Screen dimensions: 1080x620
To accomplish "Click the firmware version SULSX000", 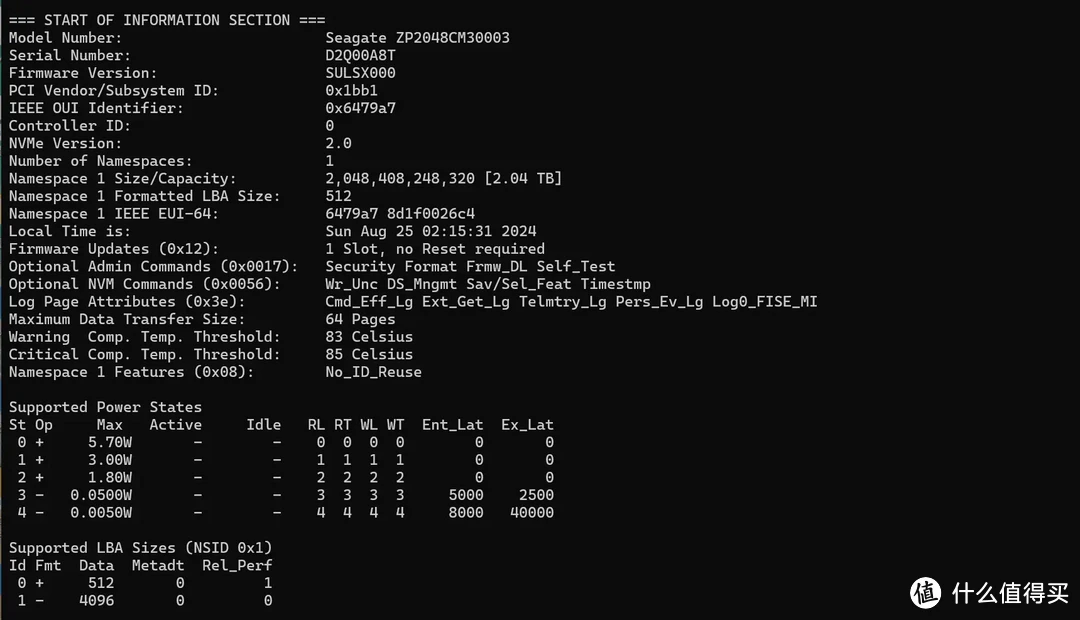I will pos(360,73).
